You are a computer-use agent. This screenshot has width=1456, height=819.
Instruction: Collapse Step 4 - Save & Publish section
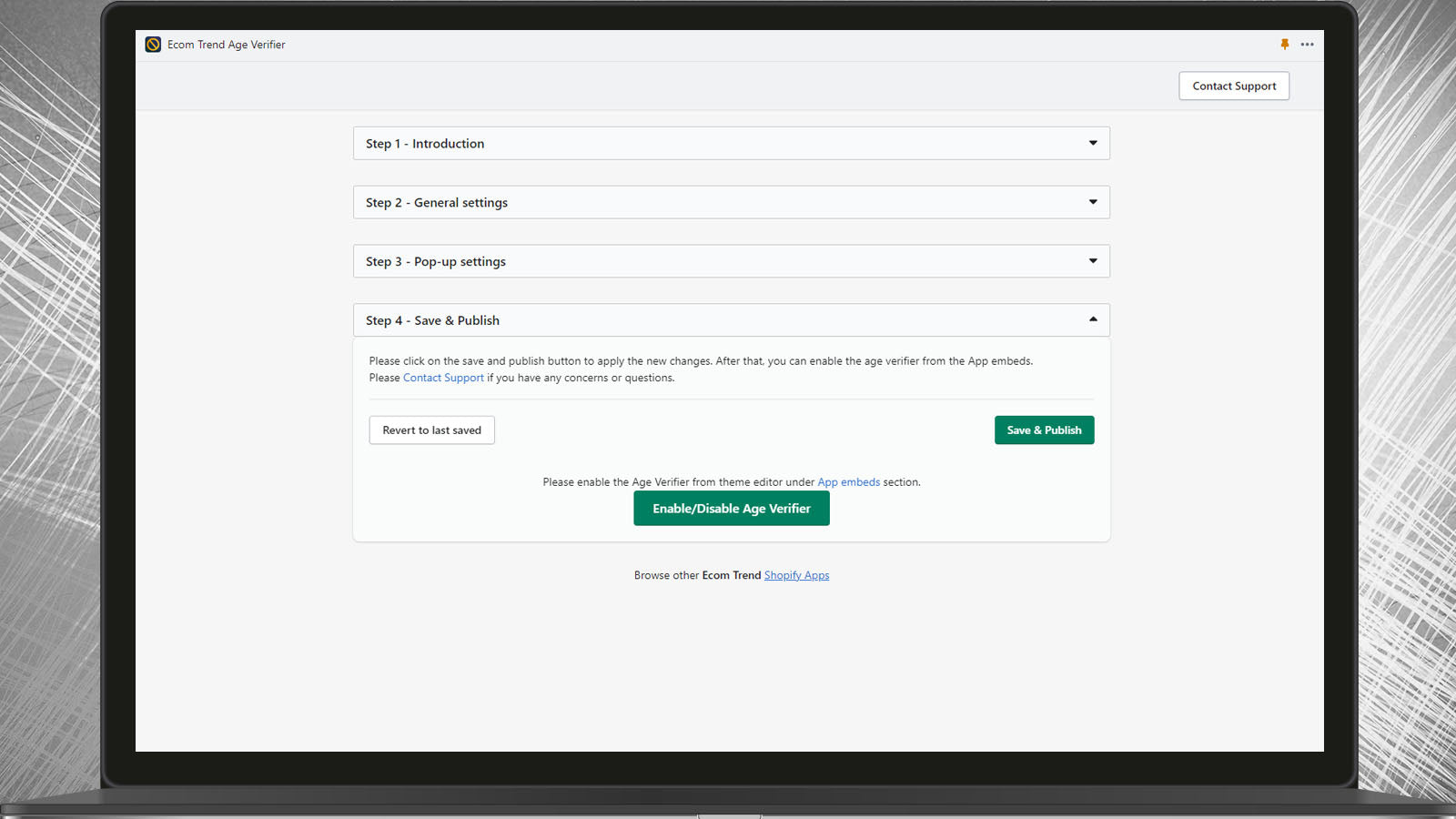(x=1092, y=319)
